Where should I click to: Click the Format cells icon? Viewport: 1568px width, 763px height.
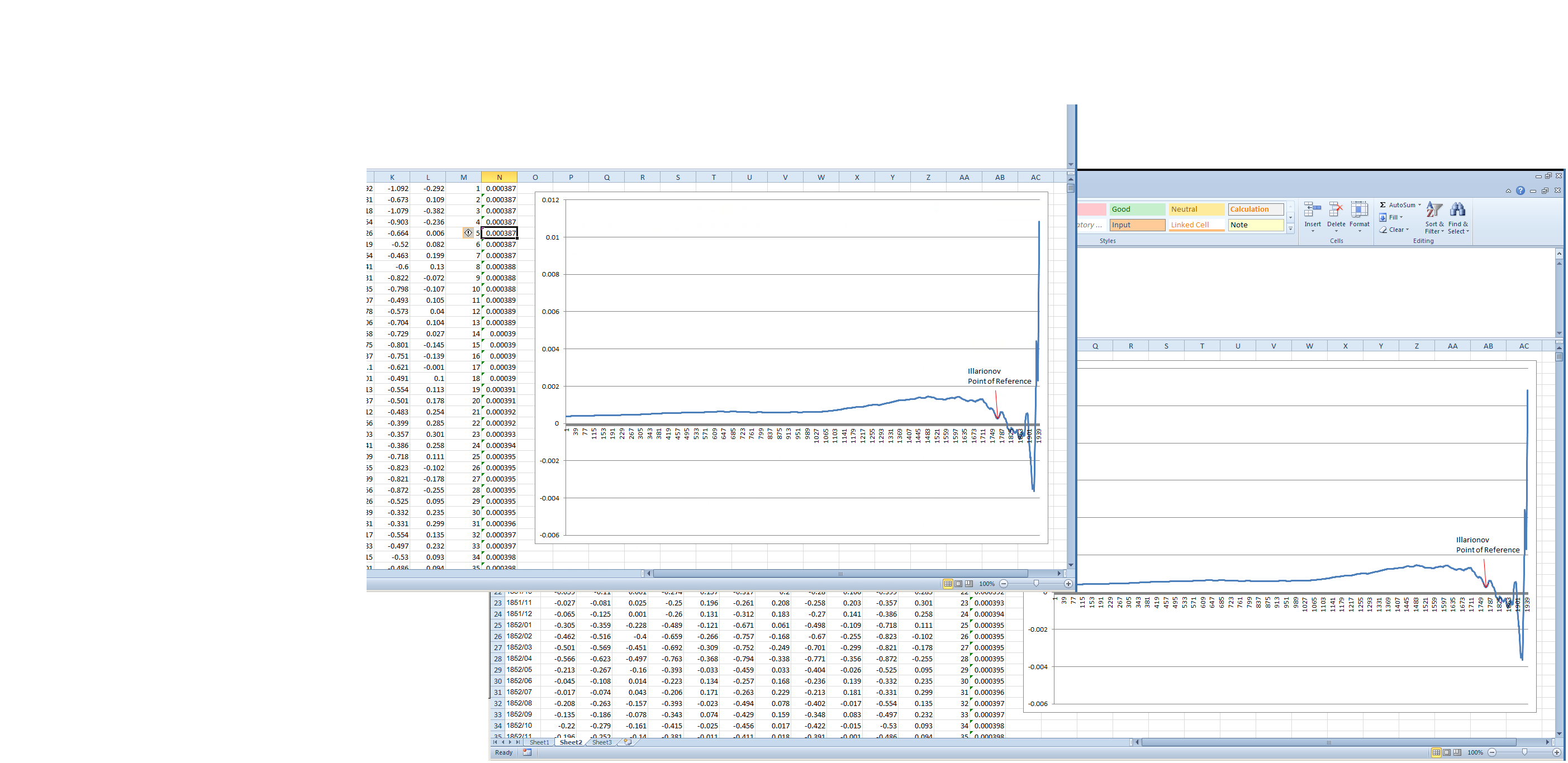click(x=1358, y=210)
